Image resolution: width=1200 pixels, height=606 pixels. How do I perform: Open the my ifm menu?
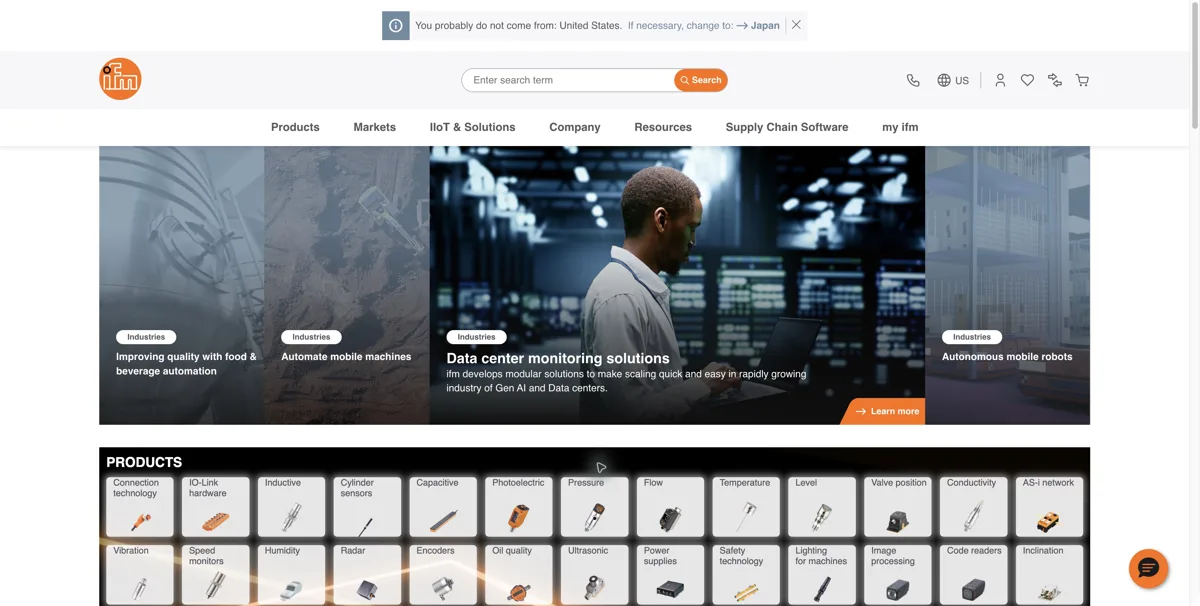click(x=900, y=127)
